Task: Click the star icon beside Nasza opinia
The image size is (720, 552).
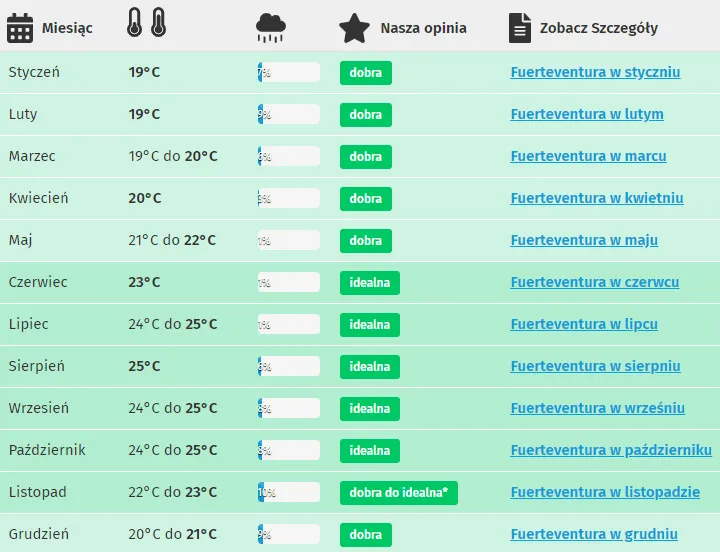Action: click(x=354, y=28)
